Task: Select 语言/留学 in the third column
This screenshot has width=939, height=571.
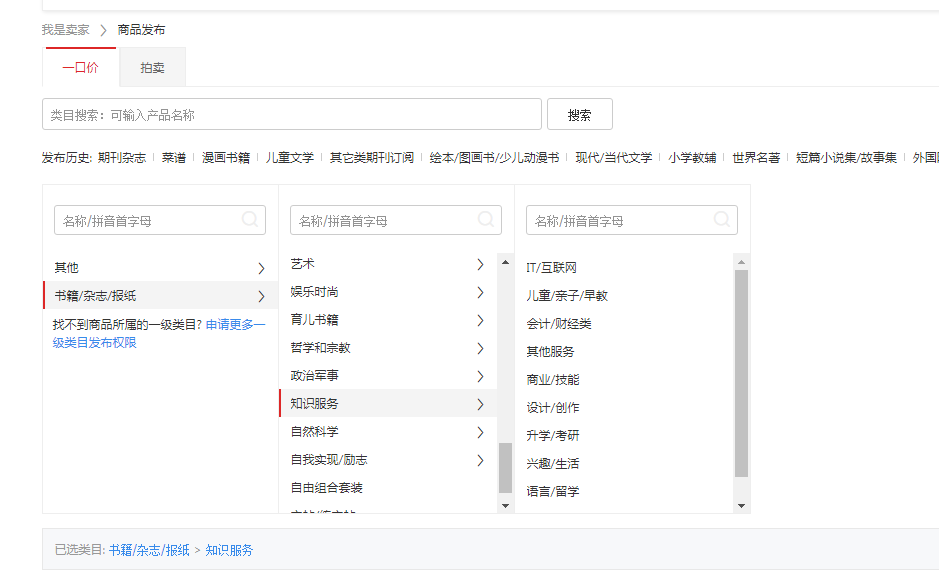Action: [552, 491]
